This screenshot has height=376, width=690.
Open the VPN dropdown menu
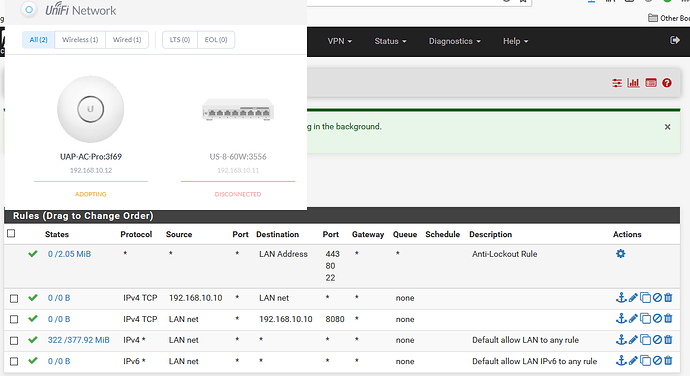point(340,41)
